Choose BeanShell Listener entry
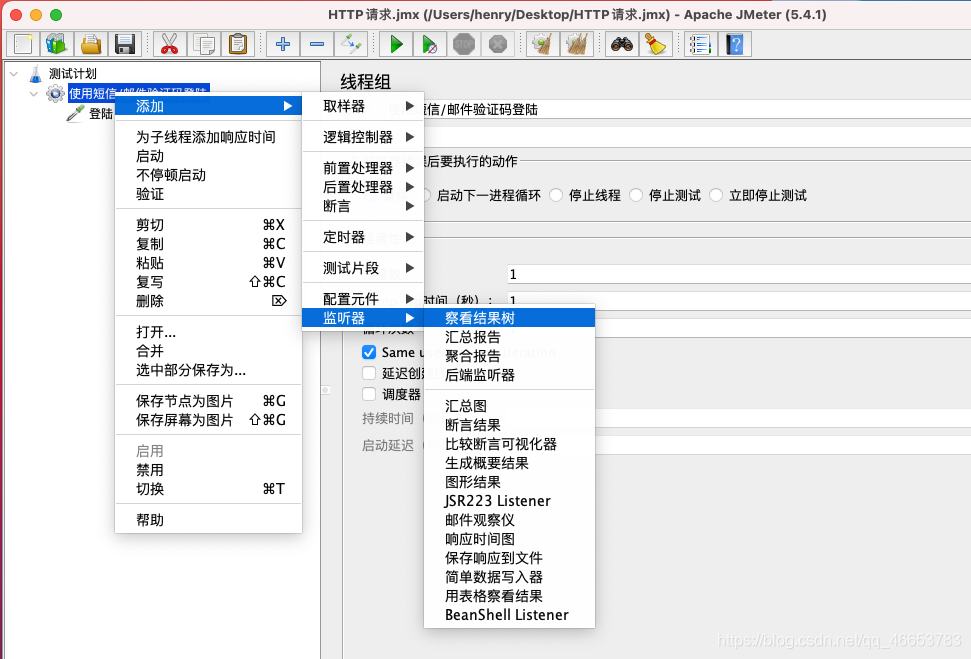The height and width of the screenshot is (659, 971). click(510, 615)
